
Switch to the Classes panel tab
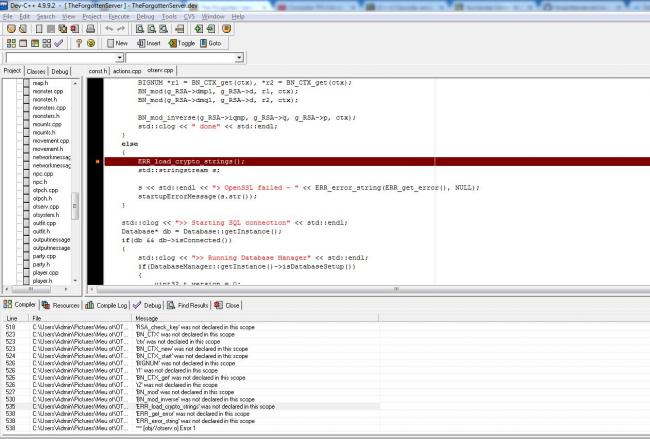36,71
